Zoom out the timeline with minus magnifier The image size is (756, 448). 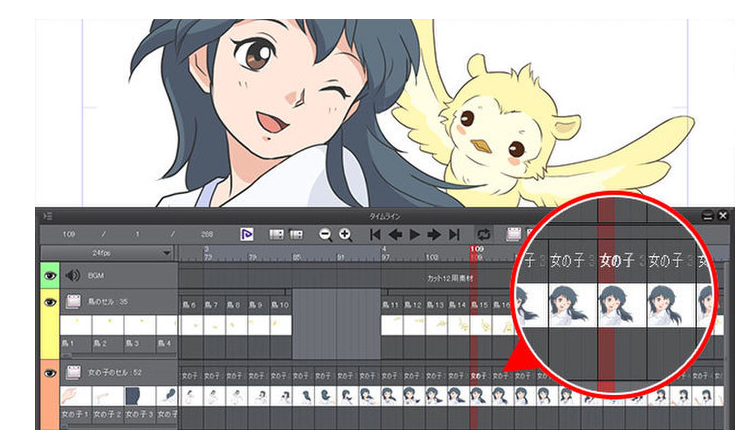tap(325, 234)
